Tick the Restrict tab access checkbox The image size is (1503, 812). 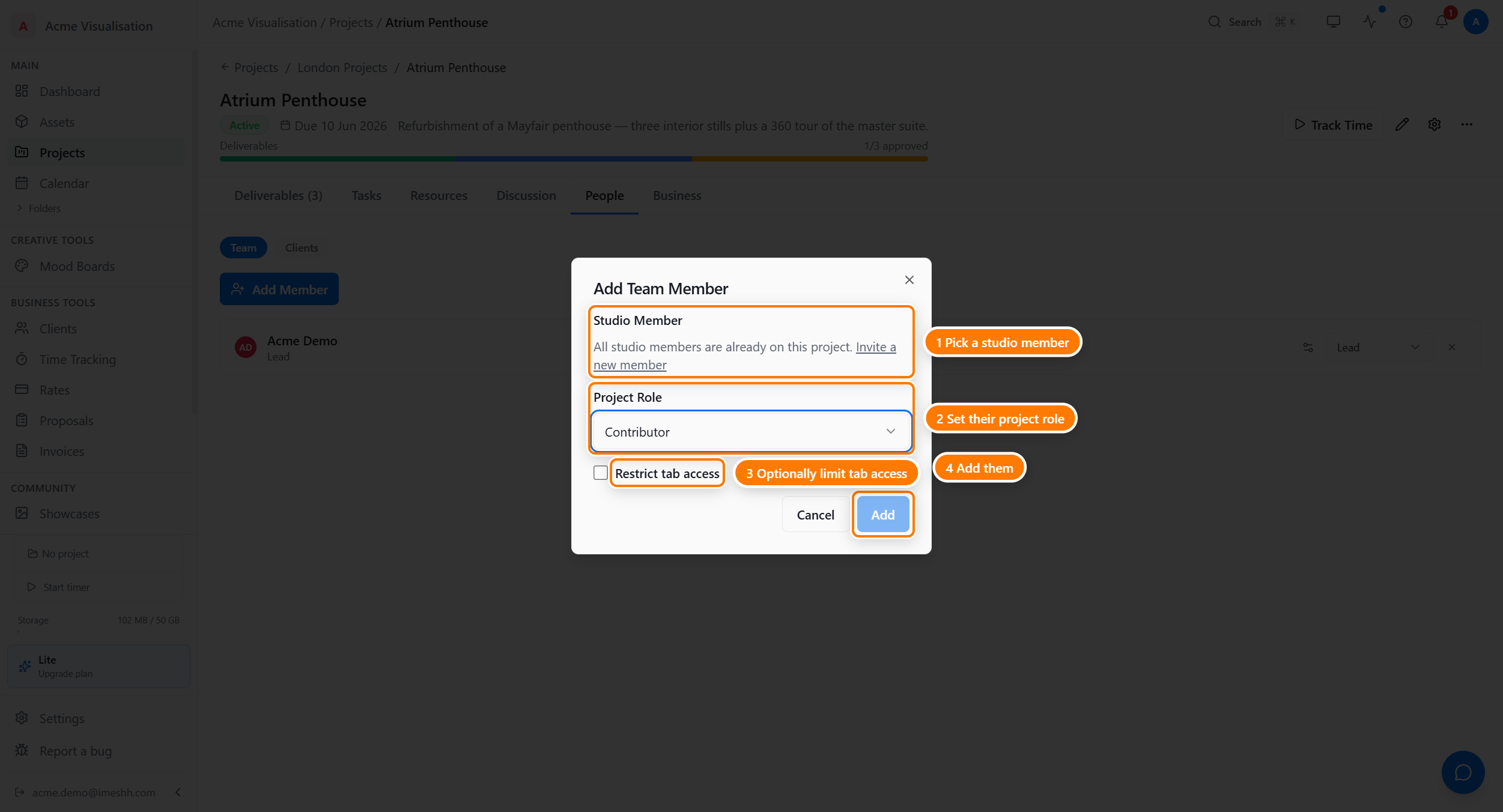tap(601, 473)
